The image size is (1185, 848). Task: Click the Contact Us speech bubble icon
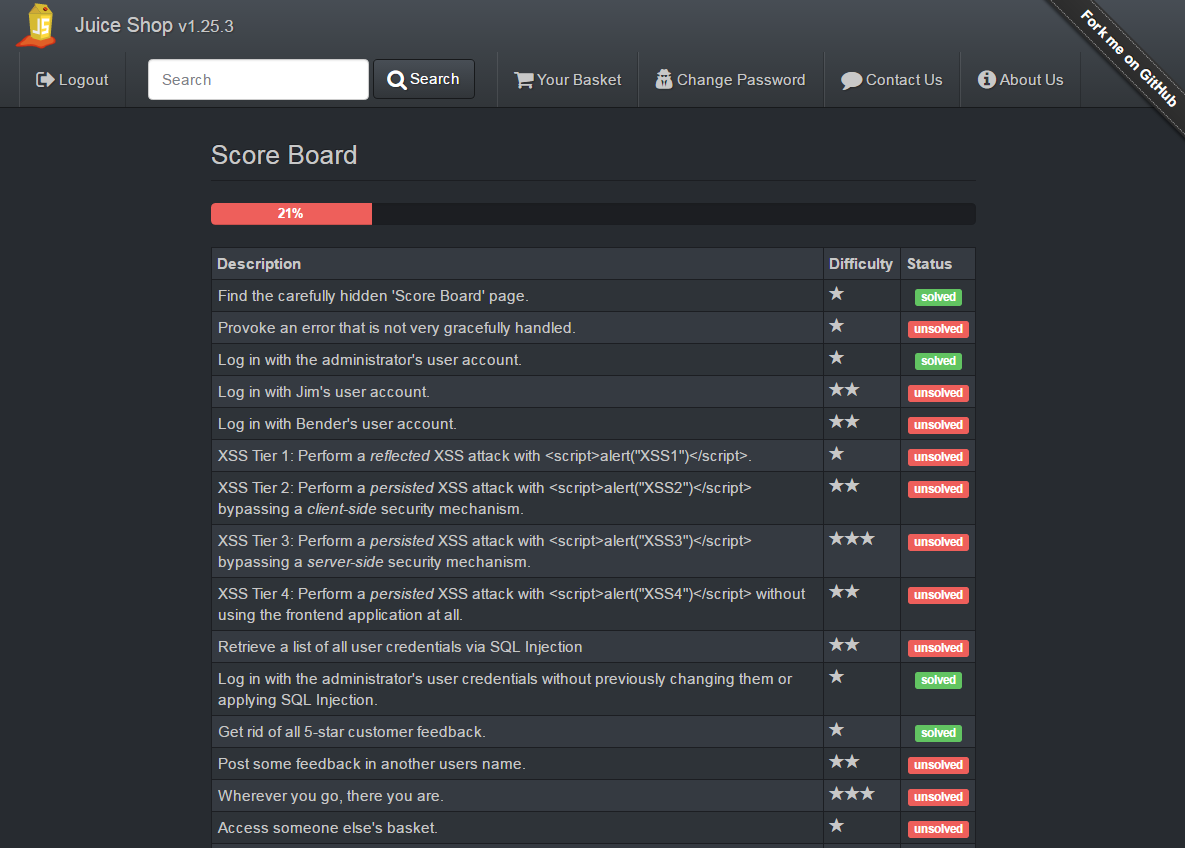(x=851, y=81)
